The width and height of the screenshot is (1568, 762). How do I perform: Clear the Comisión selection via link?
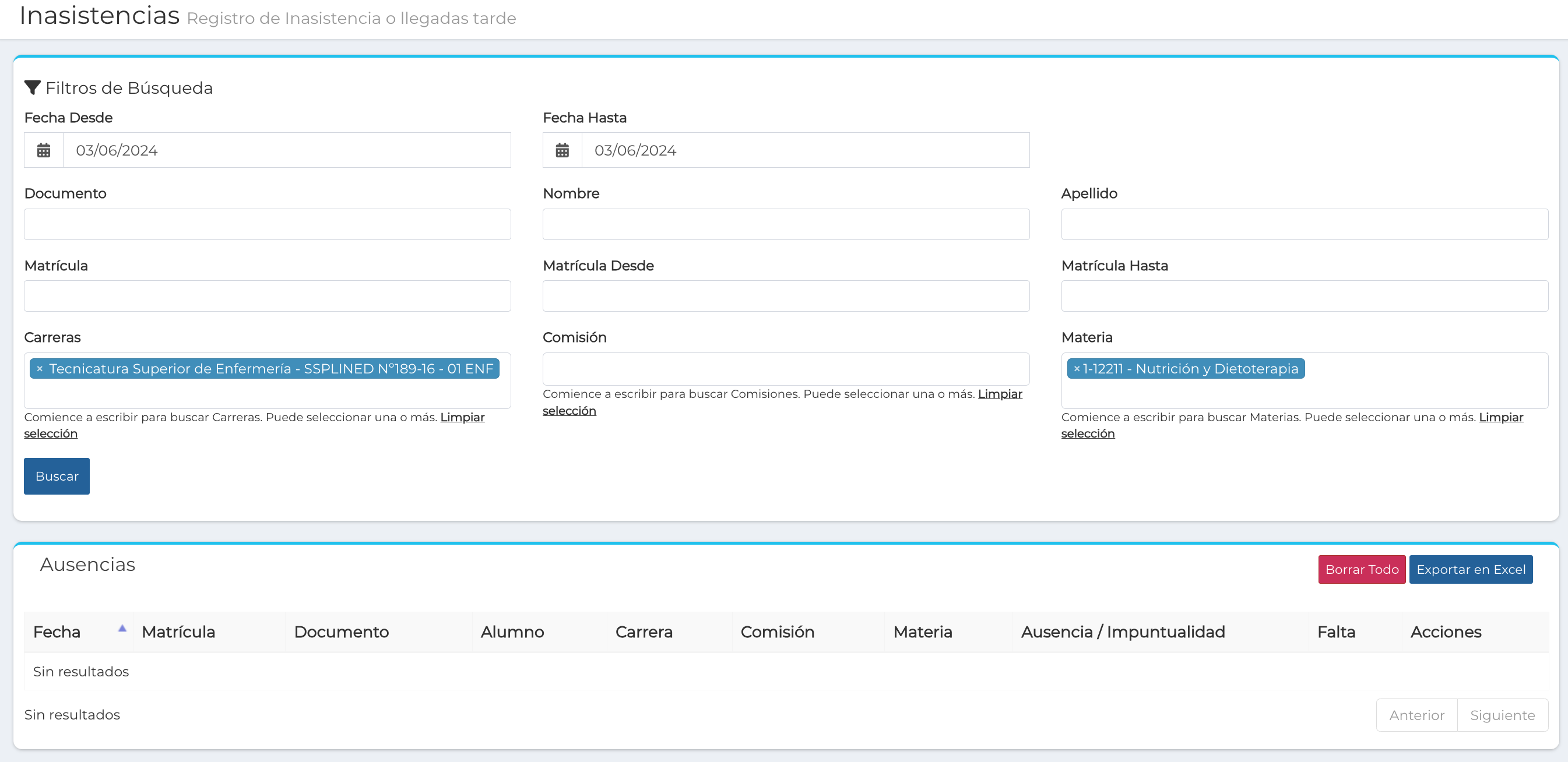(x=1000, y=394)
